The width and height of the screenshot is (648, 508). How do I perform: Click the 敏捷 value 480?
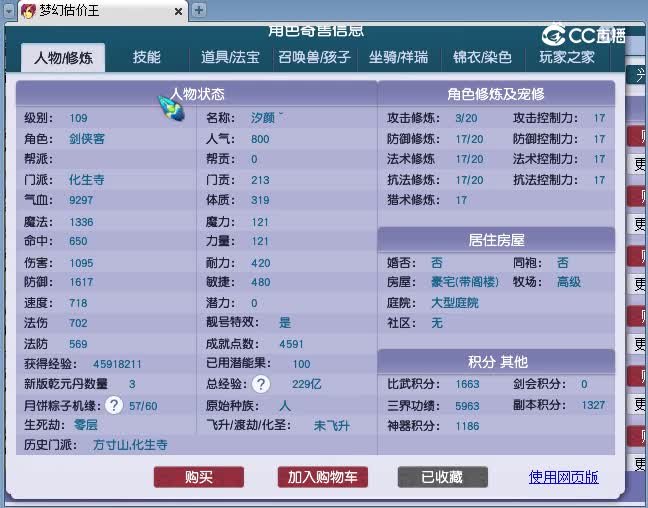point(260,282)
